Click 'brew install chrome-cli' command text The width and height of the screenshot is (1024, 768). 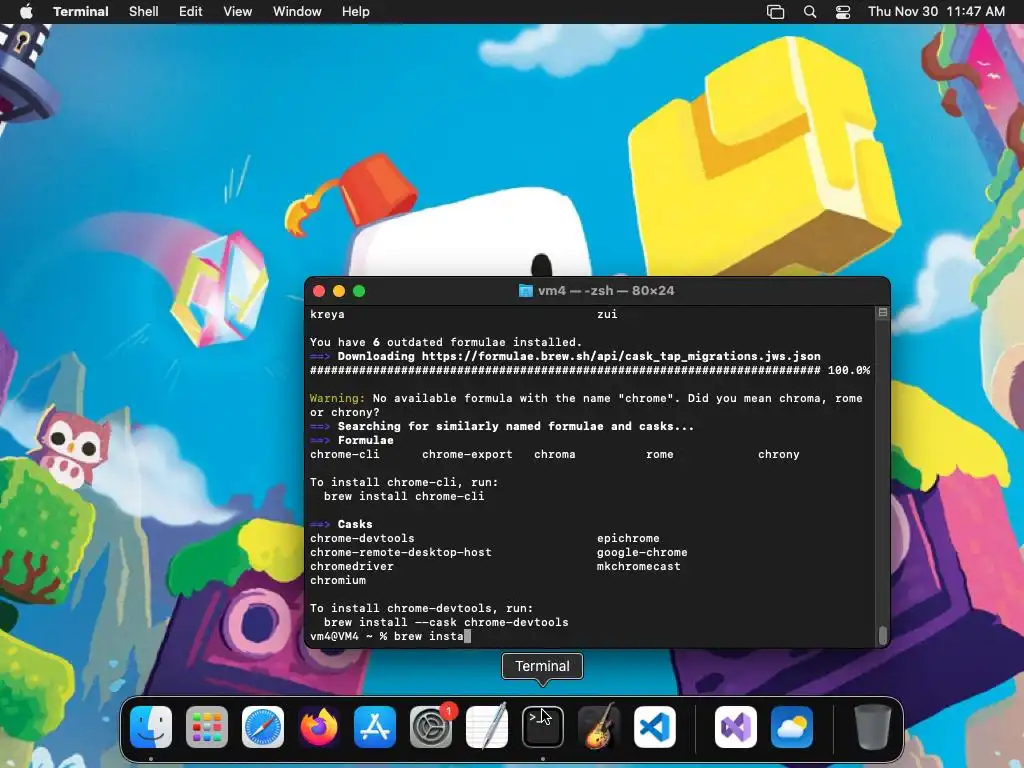(x=404, y=496)
